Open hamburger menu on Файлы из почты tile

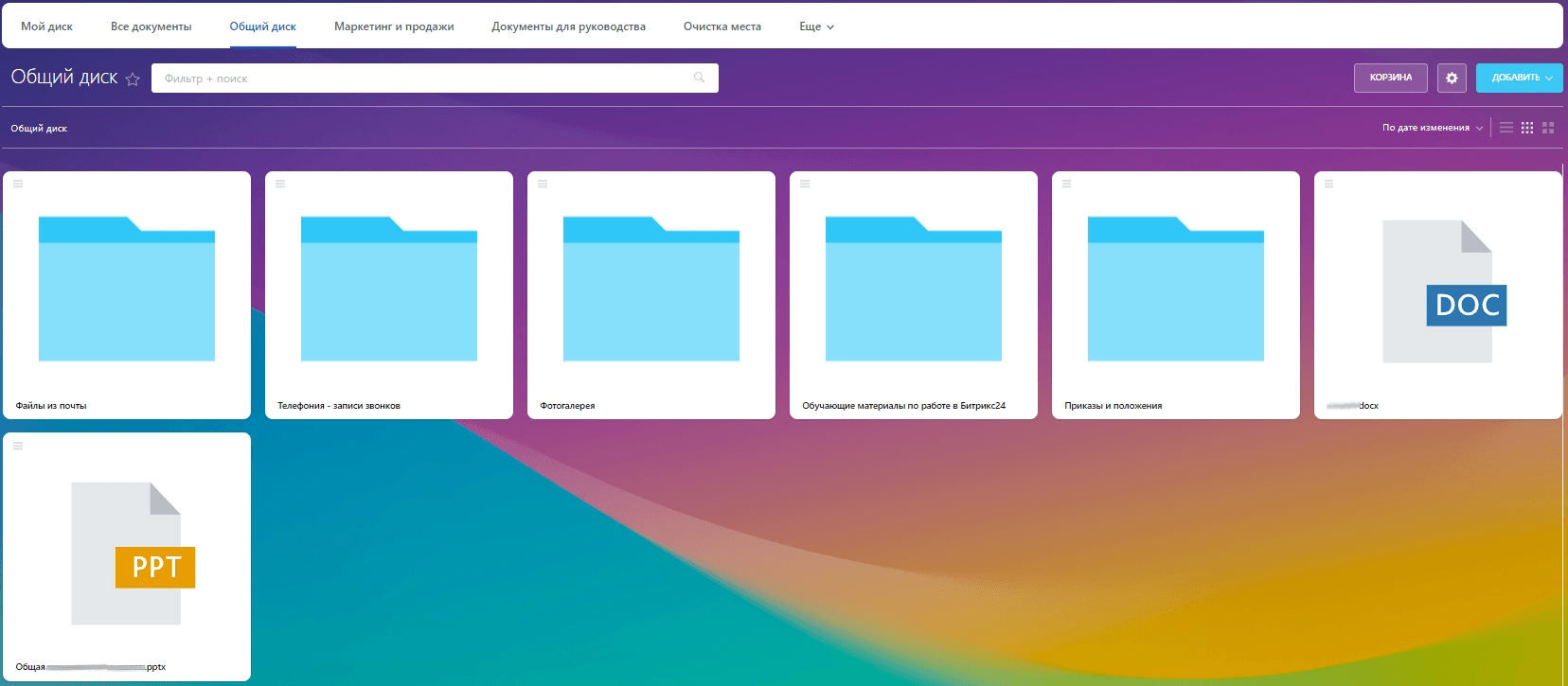point(18,184)
